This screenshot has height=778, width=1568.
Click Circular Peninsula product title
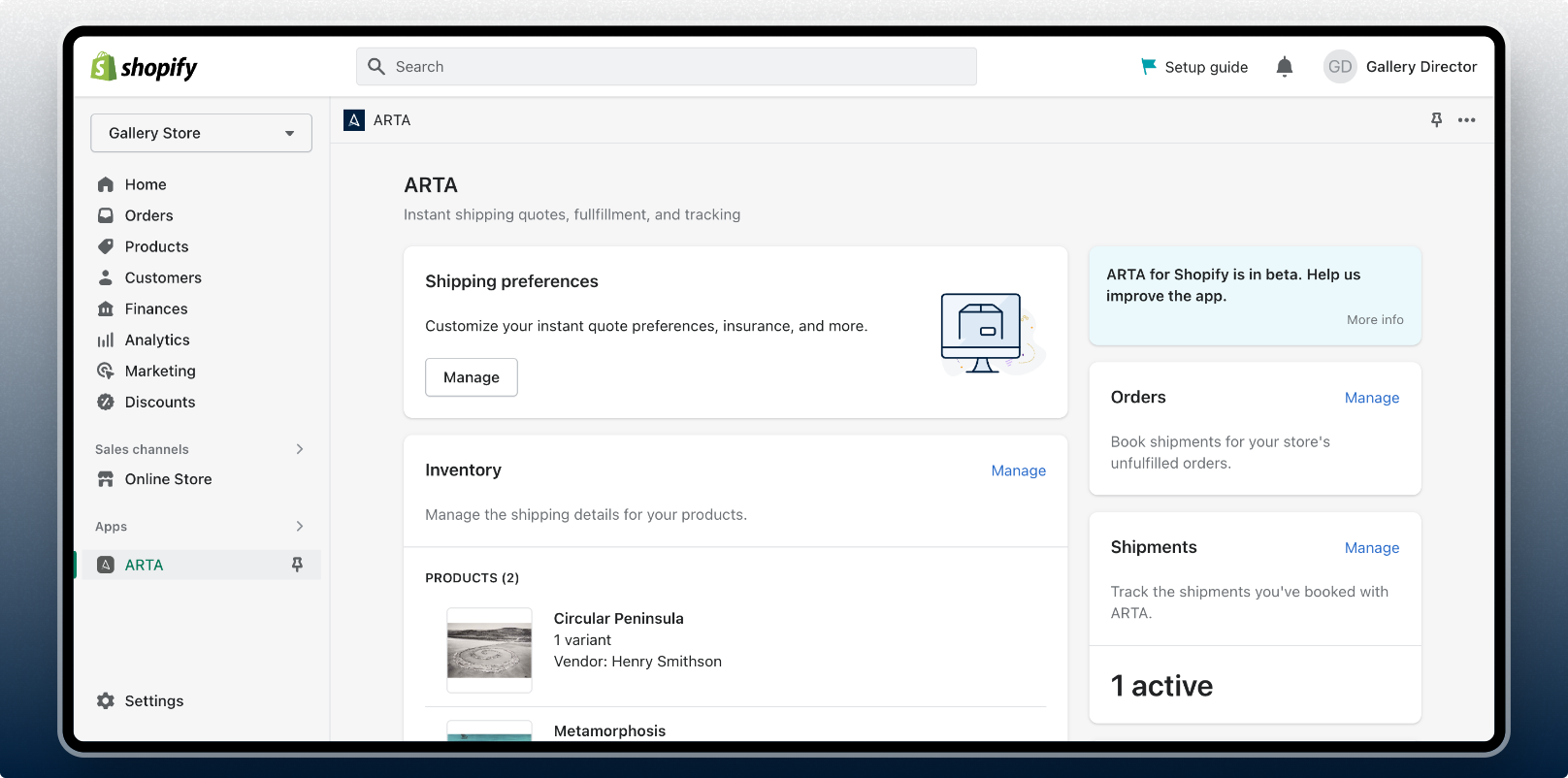[x=619, y=618]
